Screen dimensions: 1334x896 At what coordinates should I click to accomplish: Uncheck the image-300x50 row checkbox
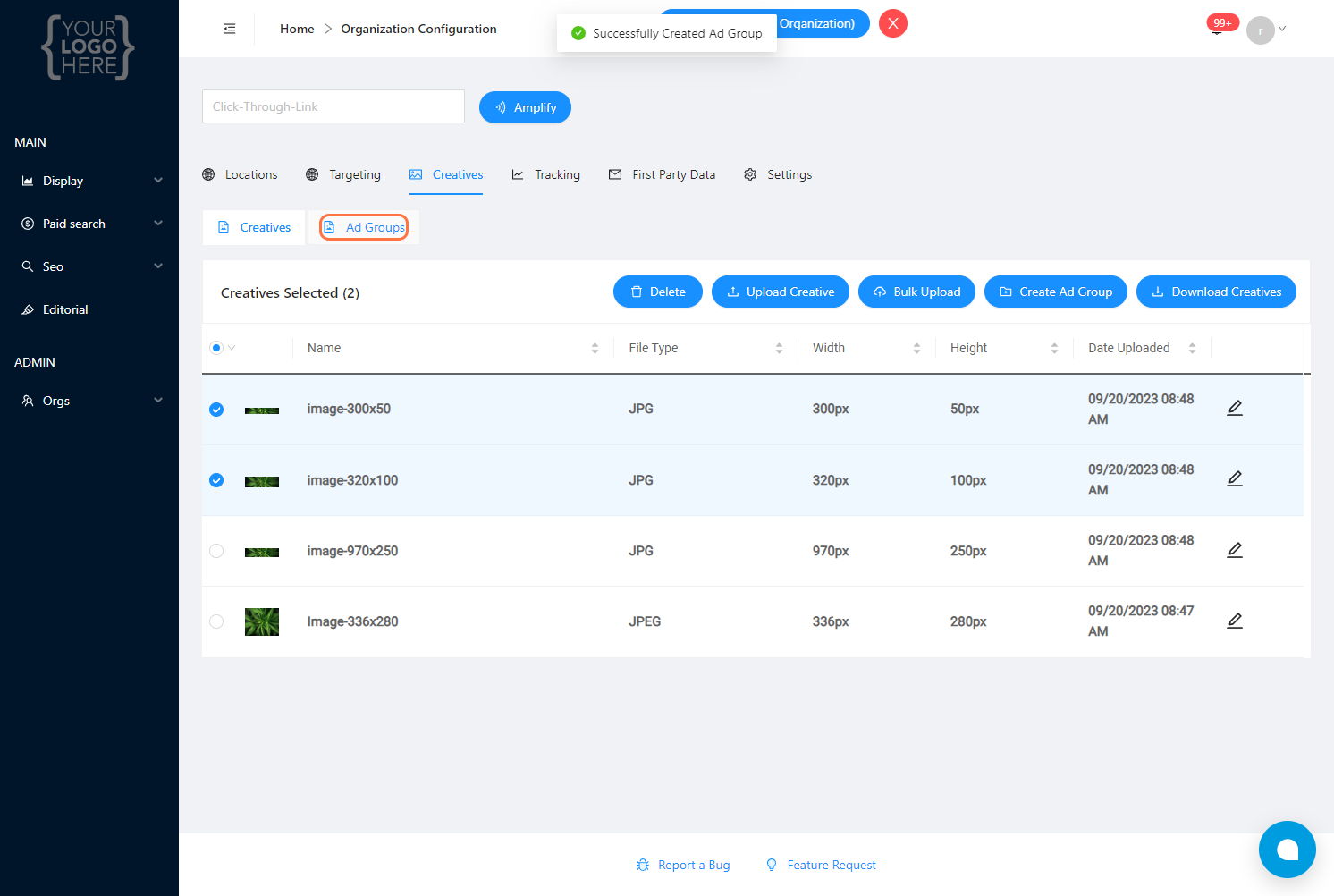[x=216, y=410]
